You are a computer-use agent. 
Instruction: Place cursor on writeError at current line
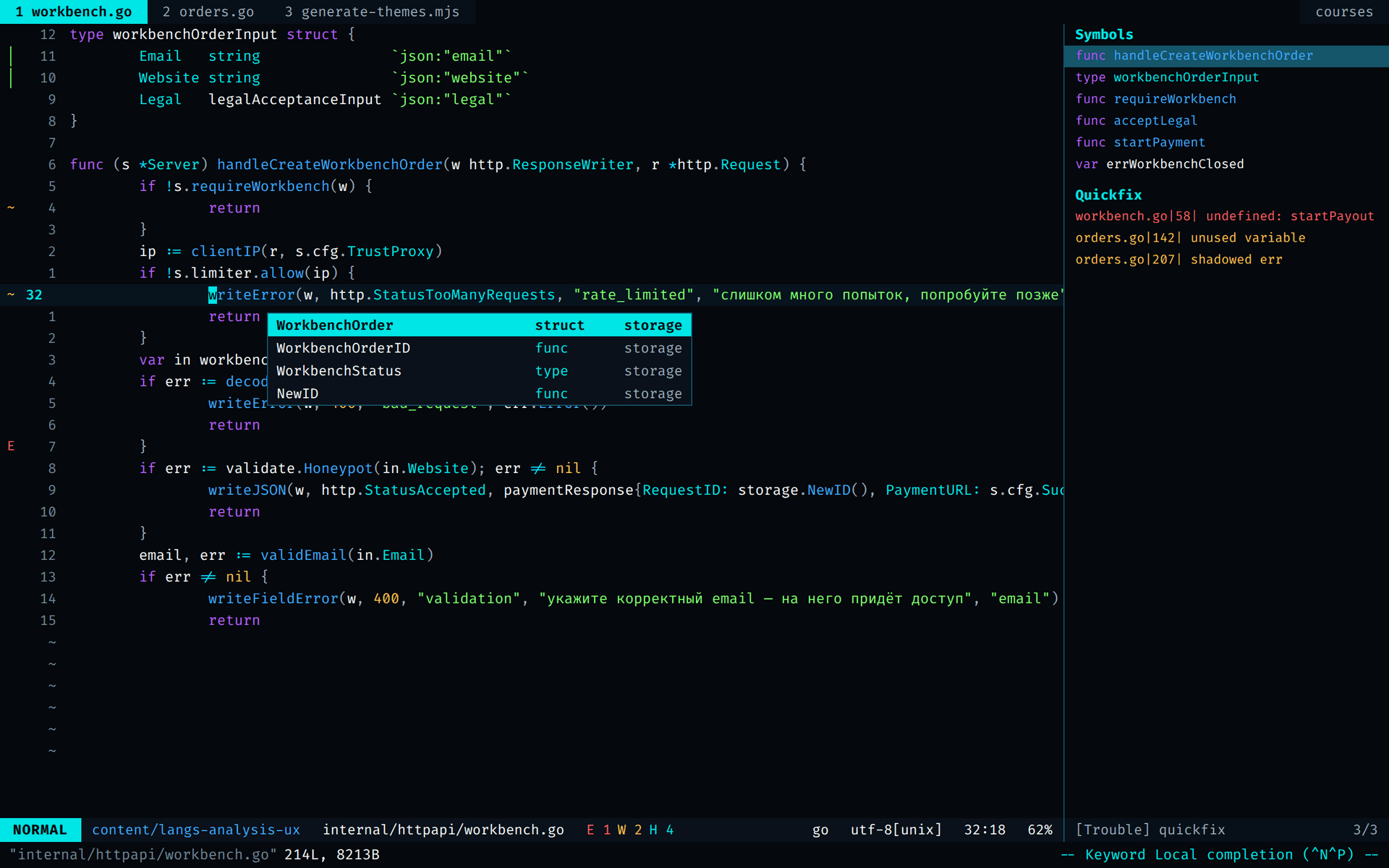point(252,294)
